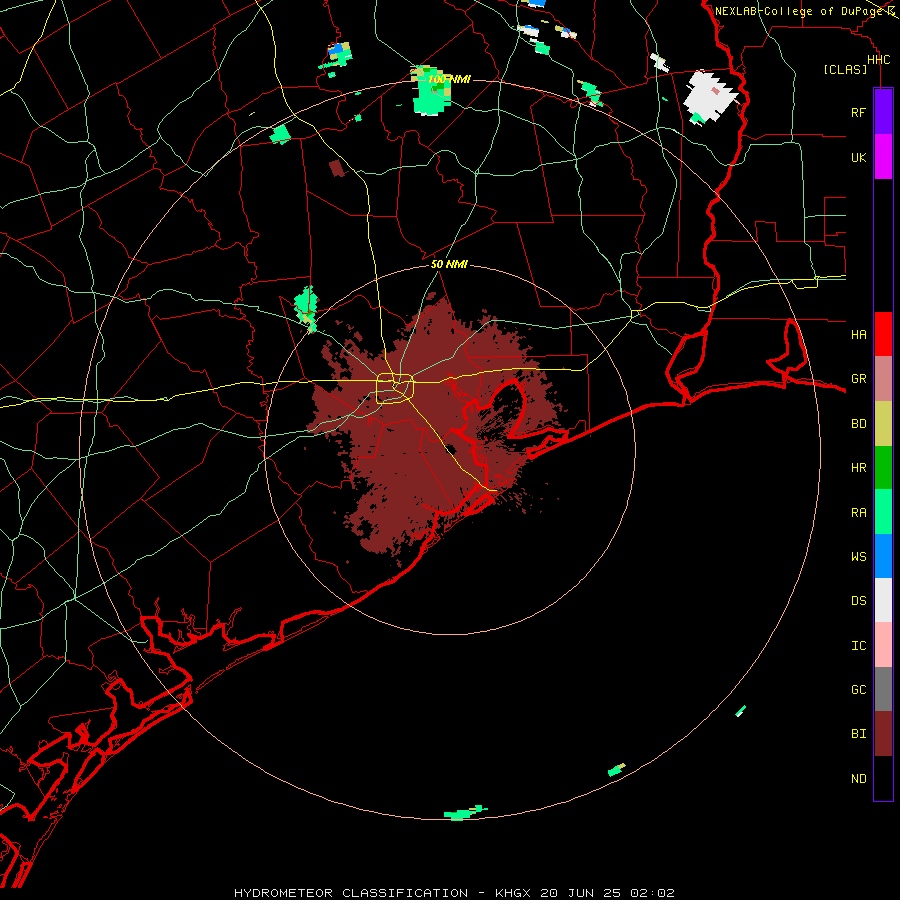This screenshot has height=900, width=900.
Task: Click the "HA" legend label
Action: (x=858, y=334)
